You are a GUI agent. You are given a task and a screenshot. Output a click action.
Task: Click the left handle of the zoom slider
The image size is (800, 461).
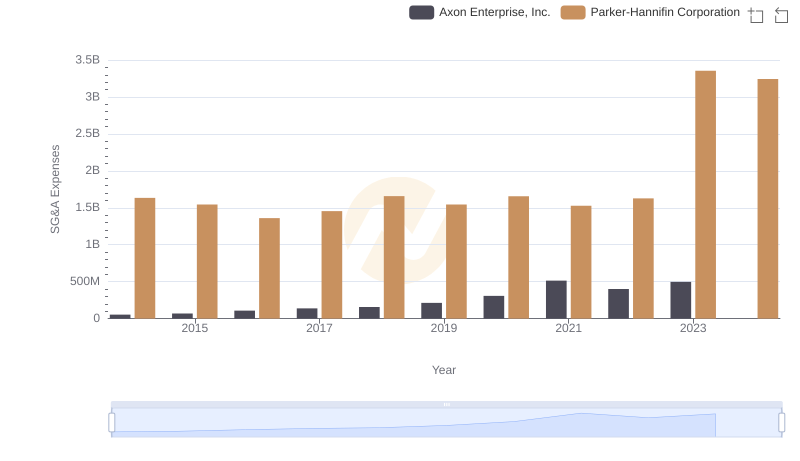pyautogui.click(x=112, y=422)
